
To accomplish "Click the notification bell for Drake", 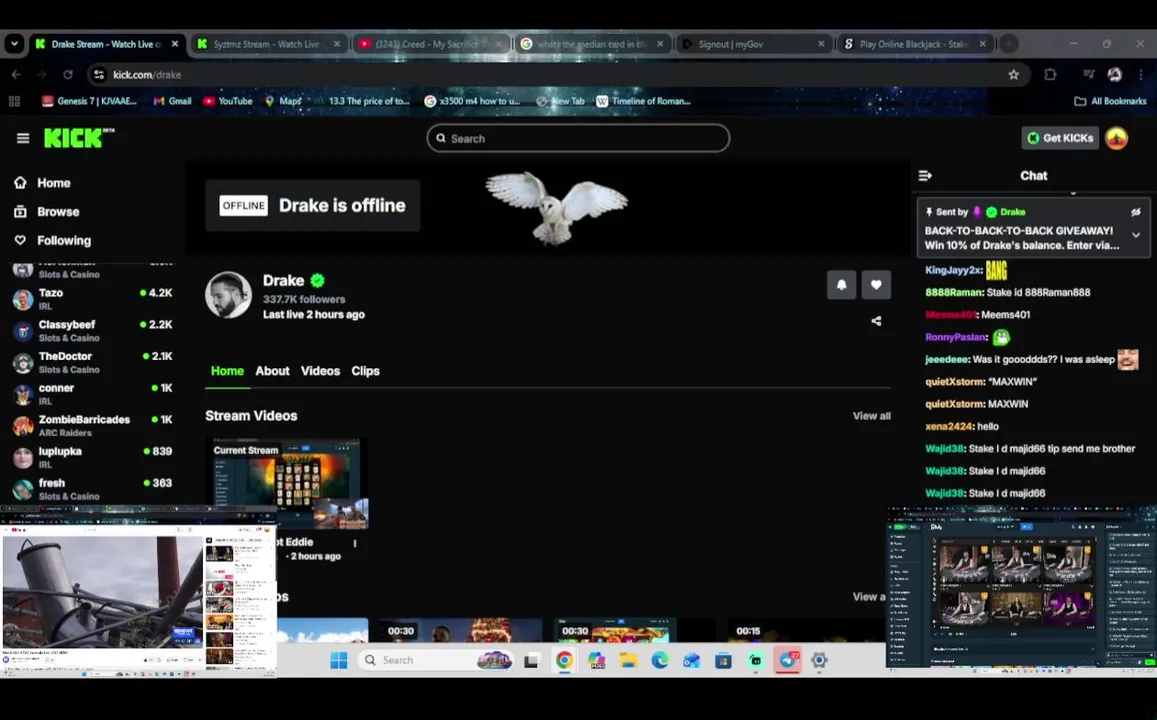I will coord(841,285).
